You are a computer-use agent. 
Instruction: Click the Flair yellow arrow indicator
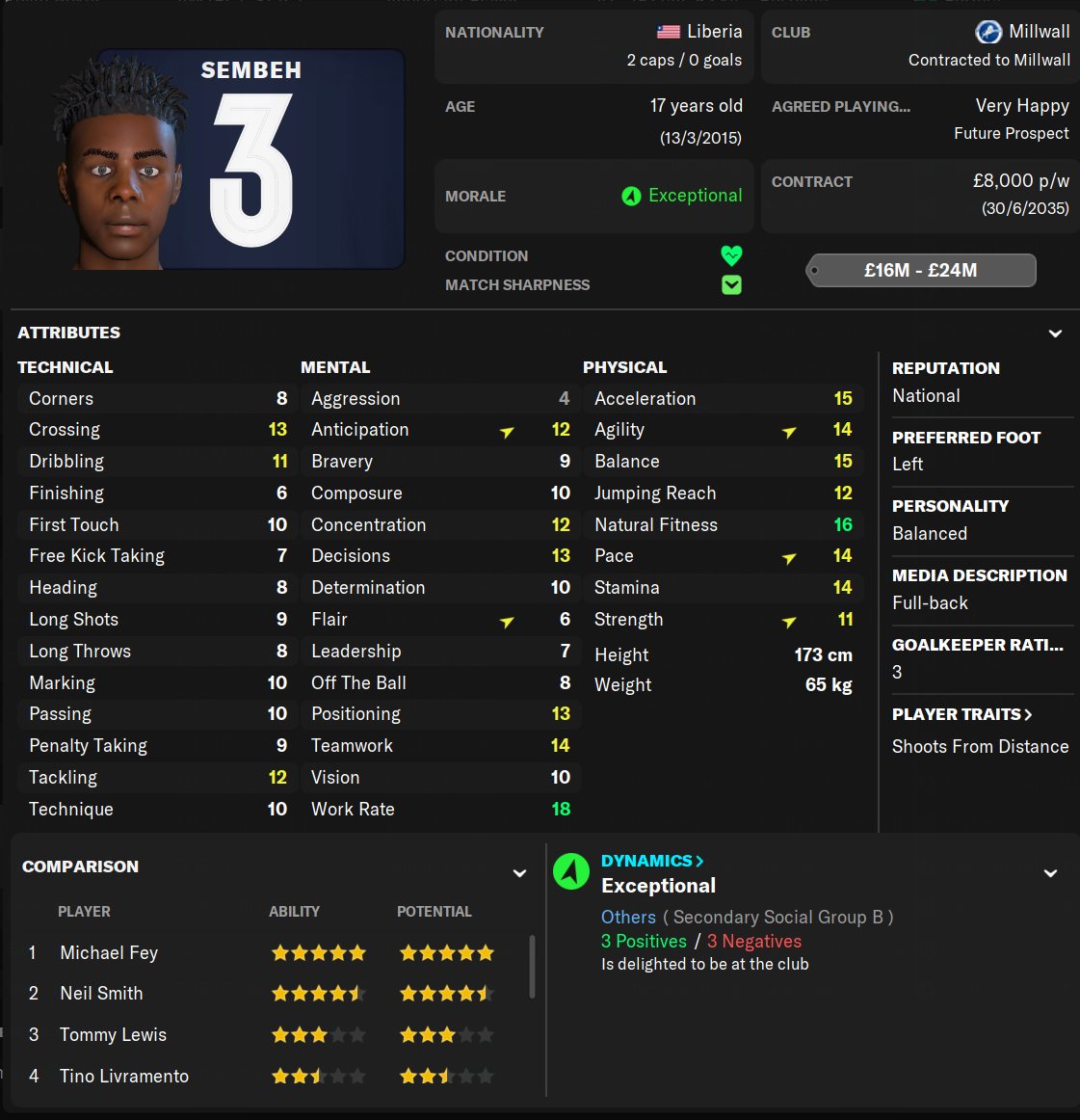tap(507, 622)
